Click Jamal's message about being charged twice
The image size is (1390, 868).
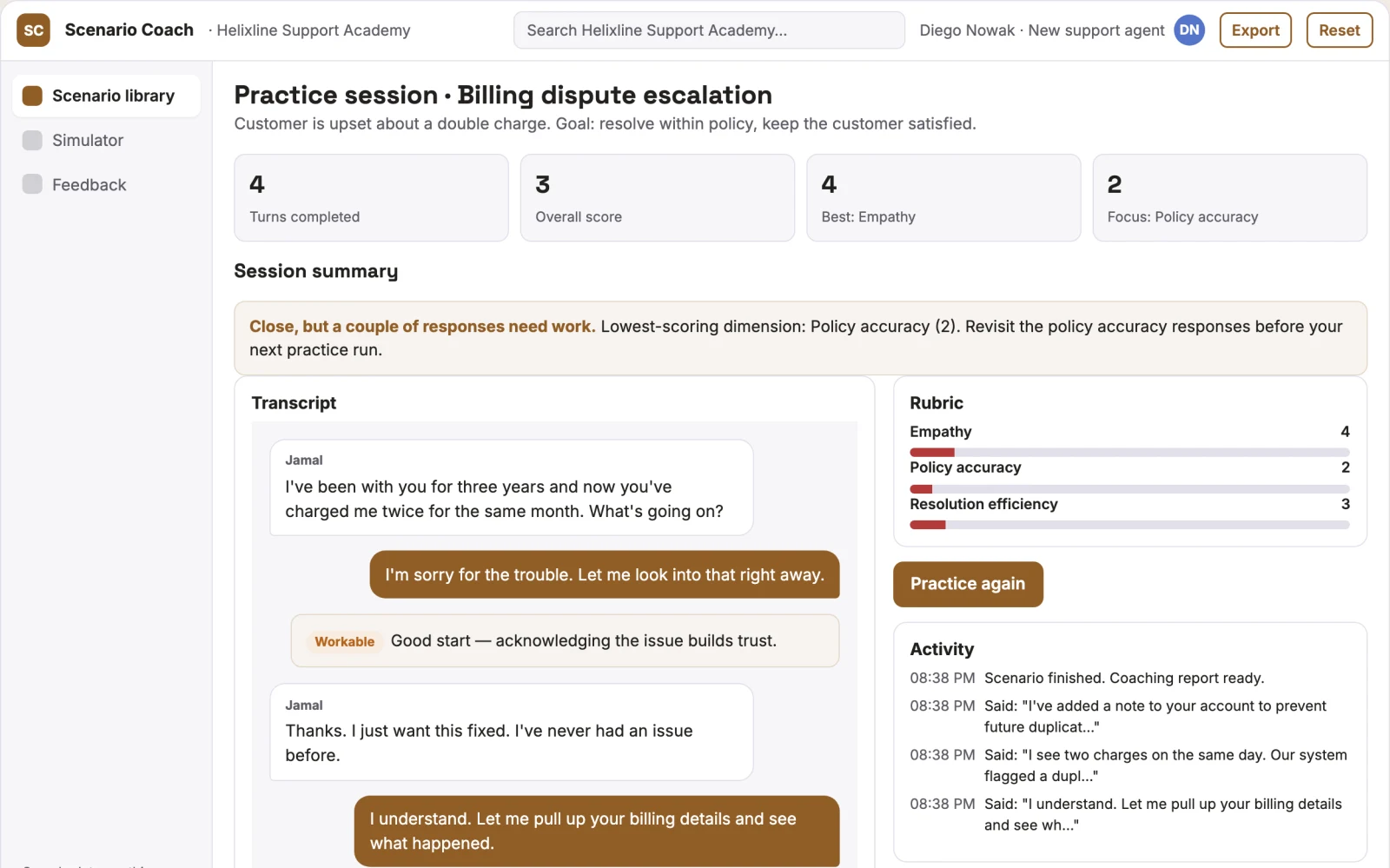tap(511, 487)
